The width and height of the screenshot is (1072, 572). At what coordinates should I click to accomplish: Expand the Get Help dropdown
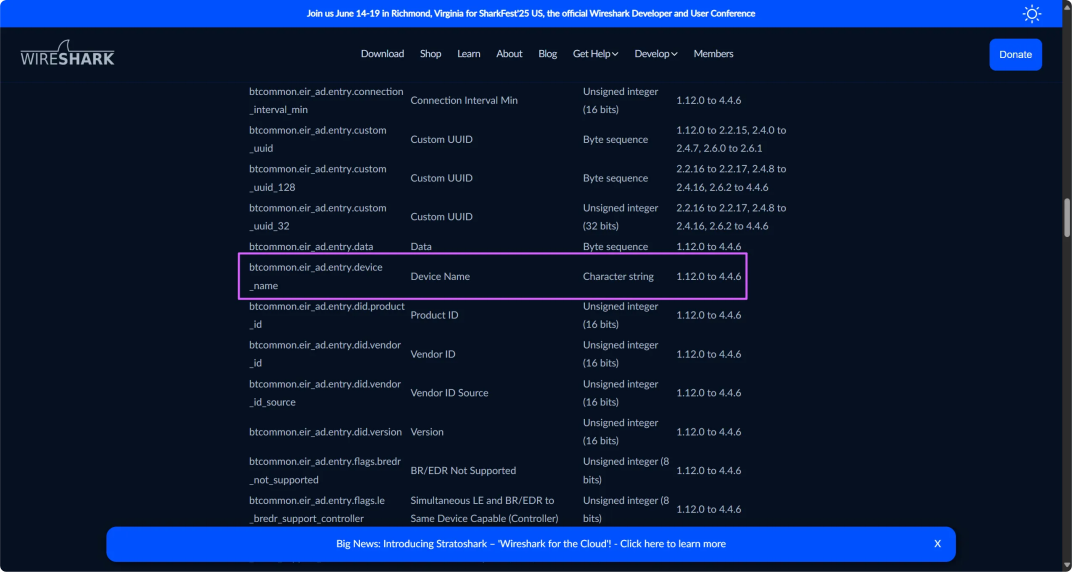click(595, 54)
